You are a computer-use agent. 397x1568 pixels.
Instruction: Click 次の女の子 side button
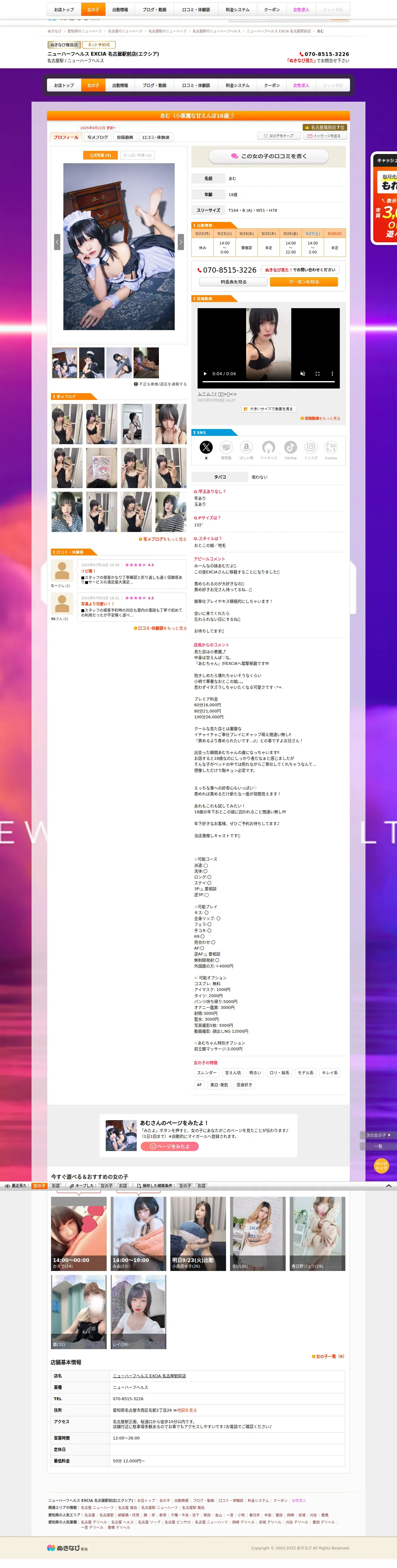[x=379, y=1135]
